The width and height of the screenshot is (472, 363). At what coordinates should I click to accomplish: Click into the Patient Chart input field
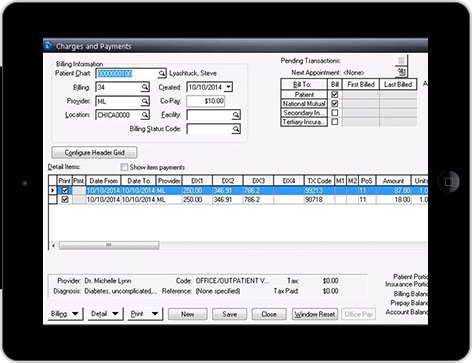pyautogui.click(x=127, y=73)
